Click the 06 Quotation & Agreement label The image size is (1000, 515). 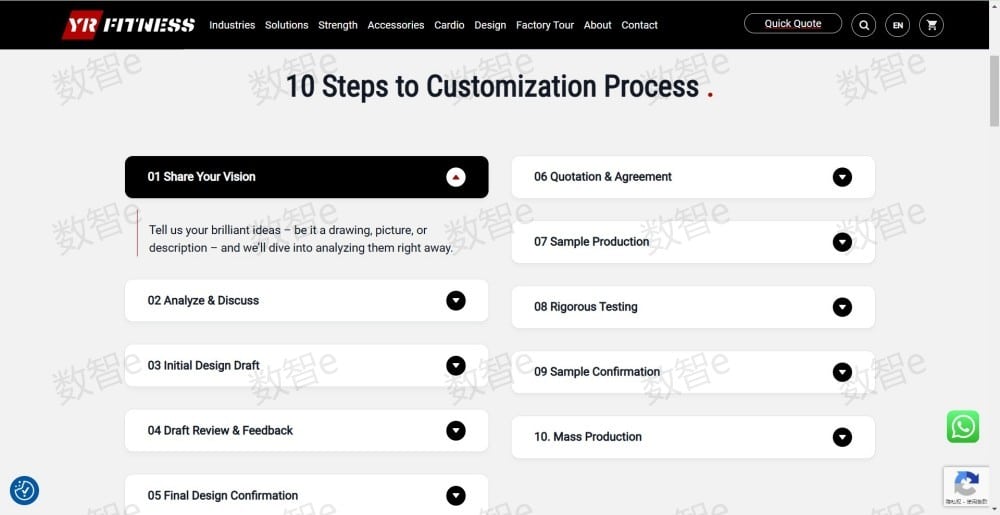603,177
